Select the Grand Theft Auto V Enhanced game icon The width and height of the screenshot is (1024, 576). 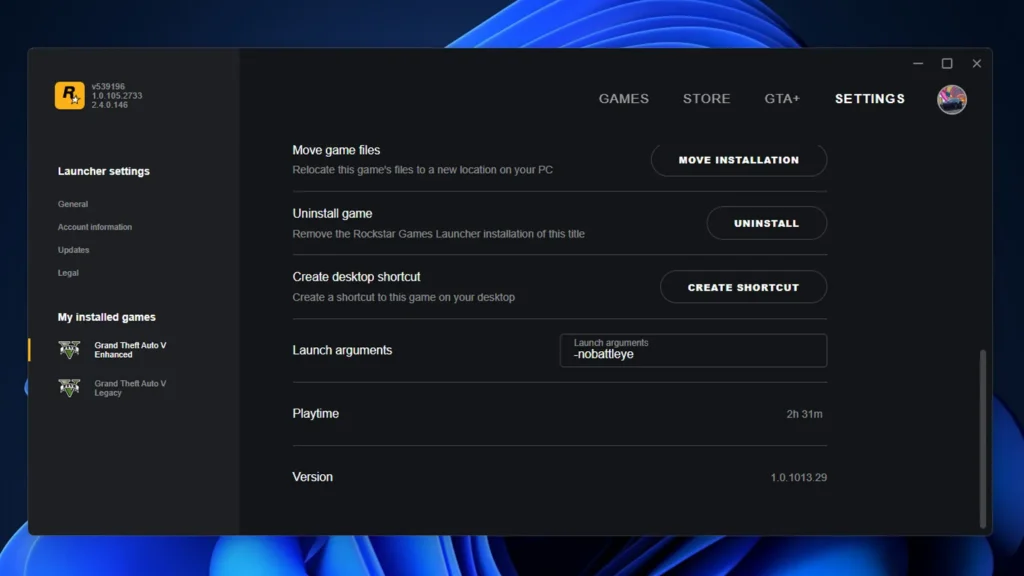click(69, 349)
